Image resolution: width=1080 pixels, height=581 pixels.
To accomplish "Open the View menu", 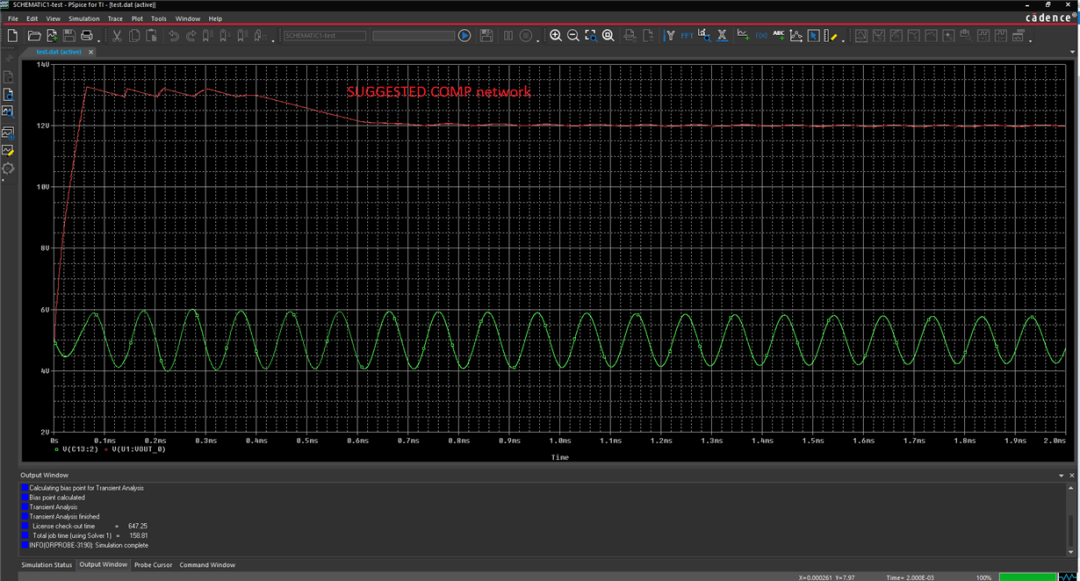I will [53, 19].
